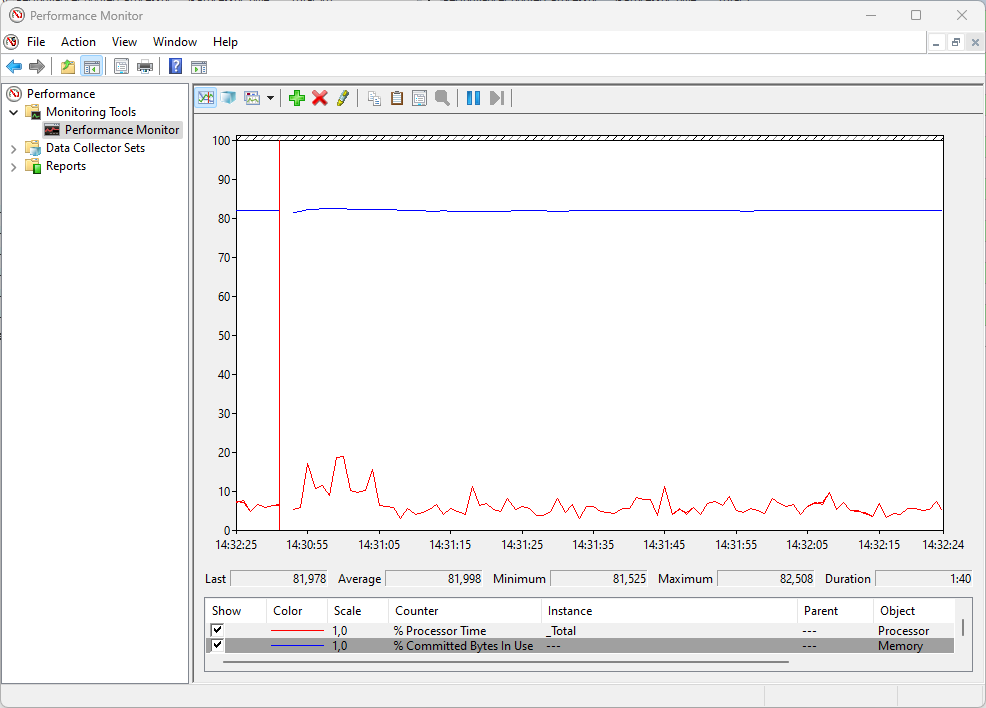The height and width of the screenshot is (708, 986).
Task: Click the Maximum value field 82,508
Action: (766, 578)
